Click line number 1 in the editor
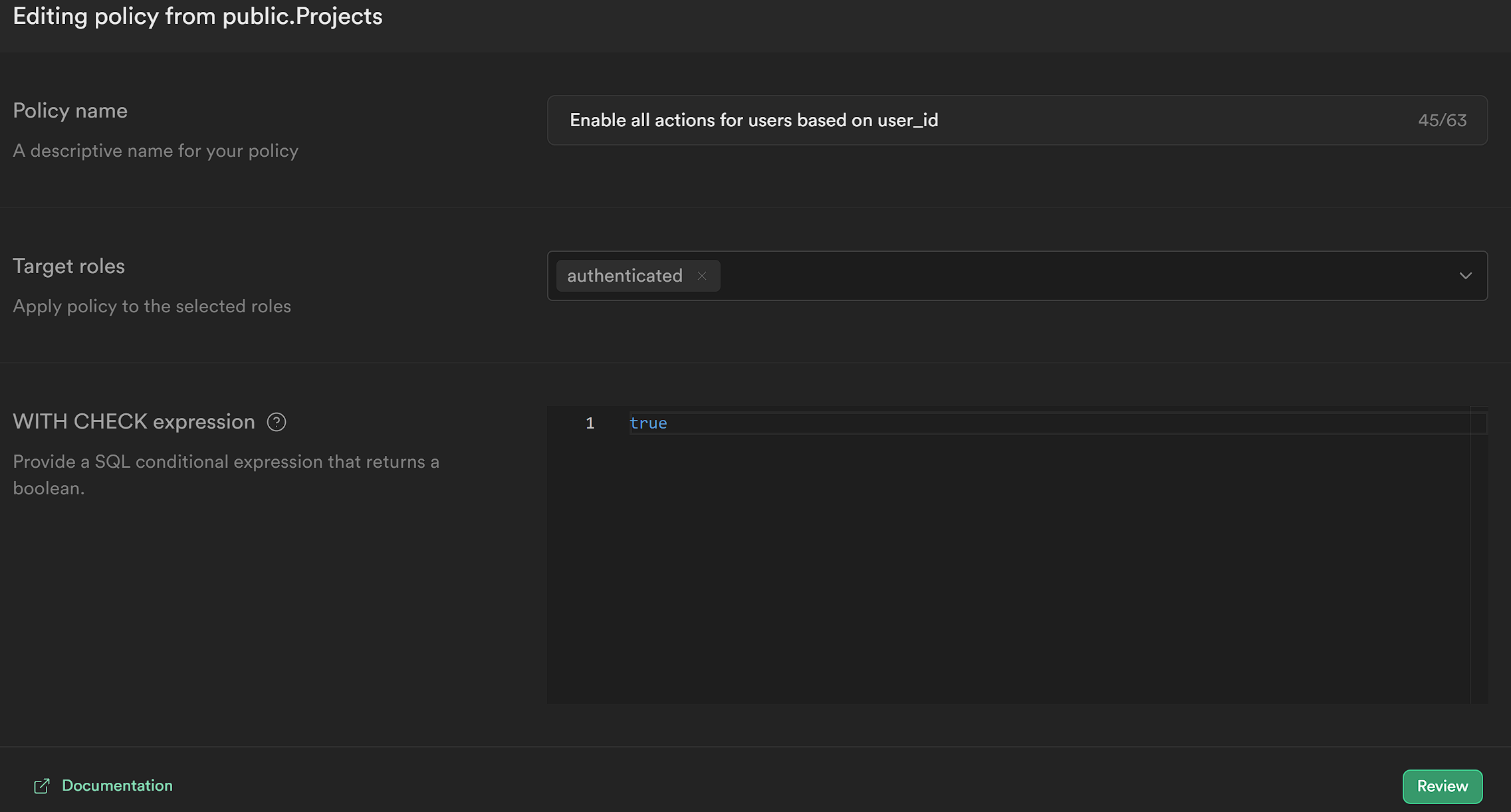The width and height of the screenshot is (1511, 812). (590, 423)
